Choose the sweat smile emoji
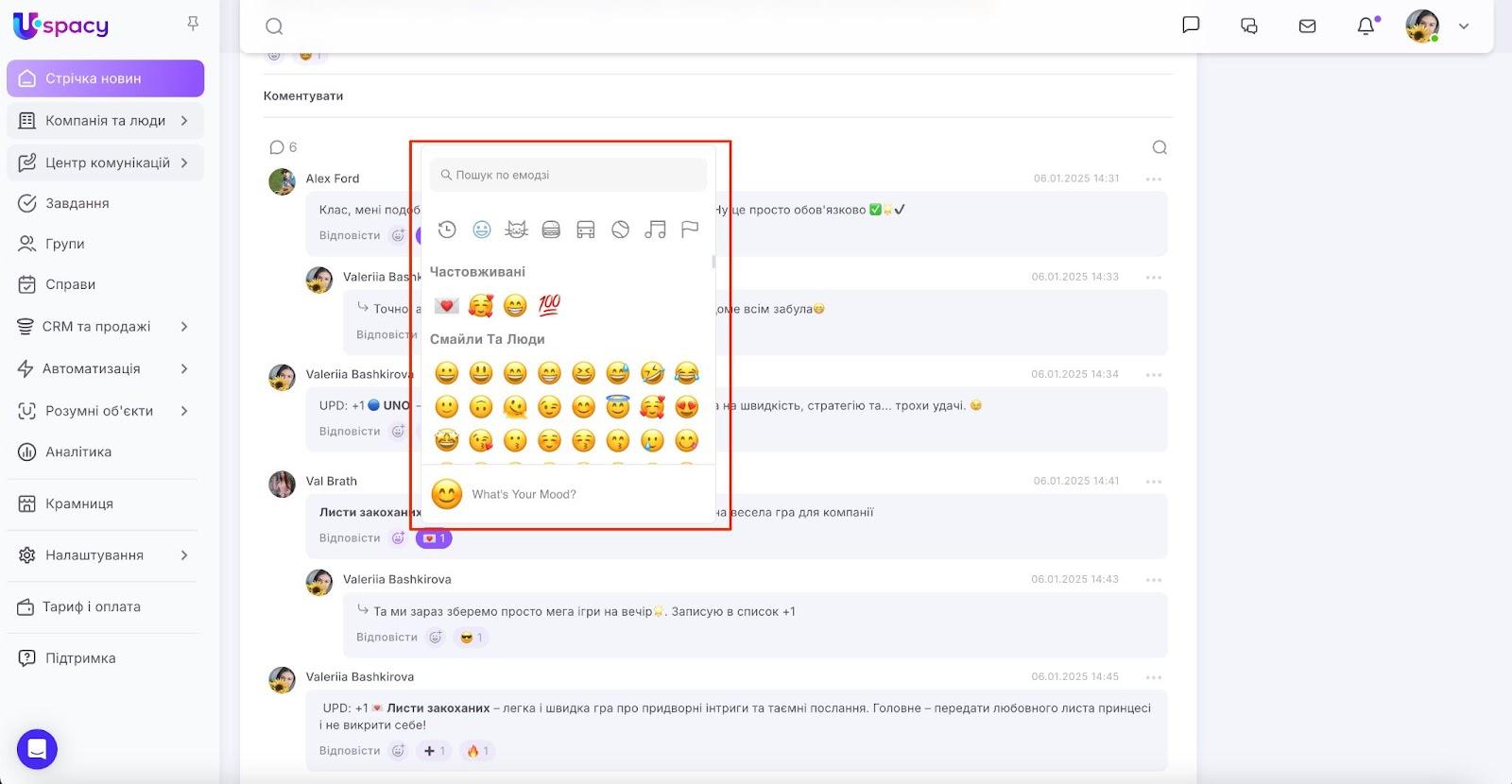This screenshot has width=1512, height=784. [x=618, y=373]
